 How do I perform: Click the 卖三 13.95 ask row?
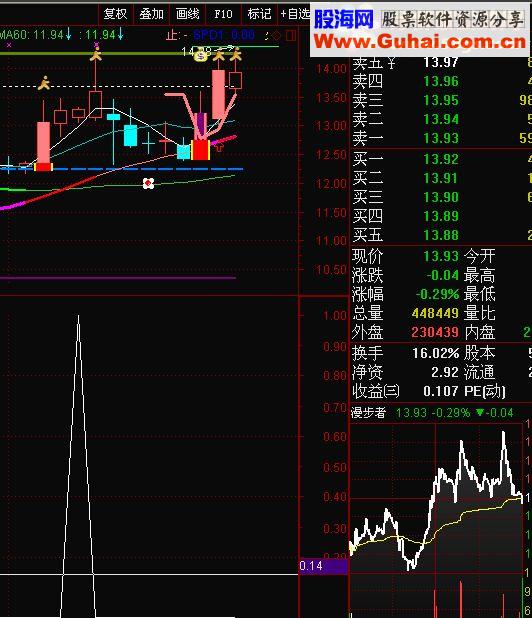coord(441,100)
